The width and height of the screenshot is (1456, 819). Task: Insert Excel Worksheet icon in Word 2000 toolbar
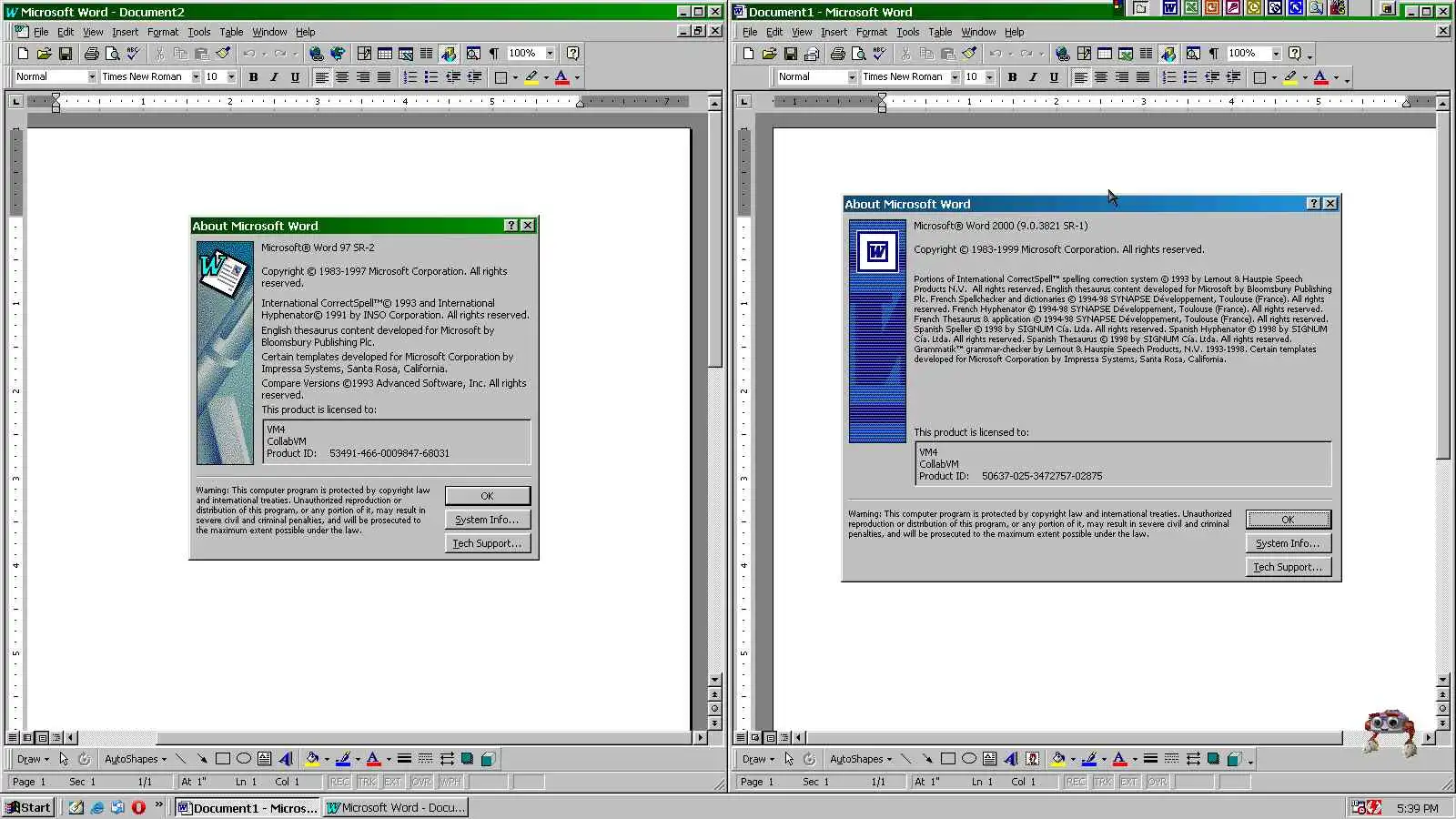(1126, 54)
